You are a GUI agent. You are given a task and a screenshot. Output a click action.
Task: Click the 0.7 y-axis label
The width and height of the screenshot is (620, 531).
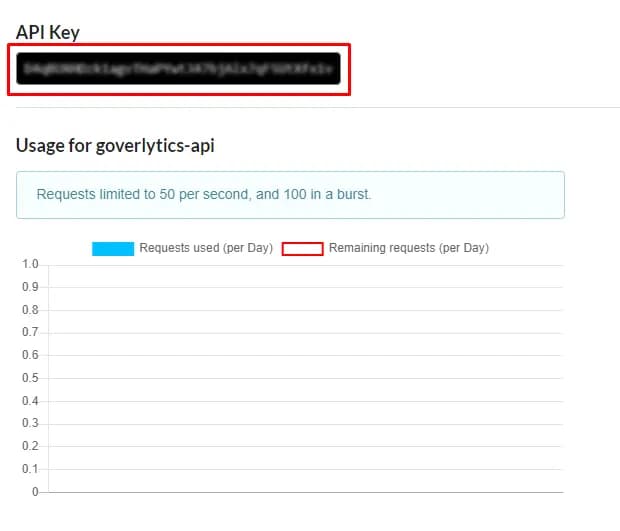pyautogui.click(x=30, y=333)
